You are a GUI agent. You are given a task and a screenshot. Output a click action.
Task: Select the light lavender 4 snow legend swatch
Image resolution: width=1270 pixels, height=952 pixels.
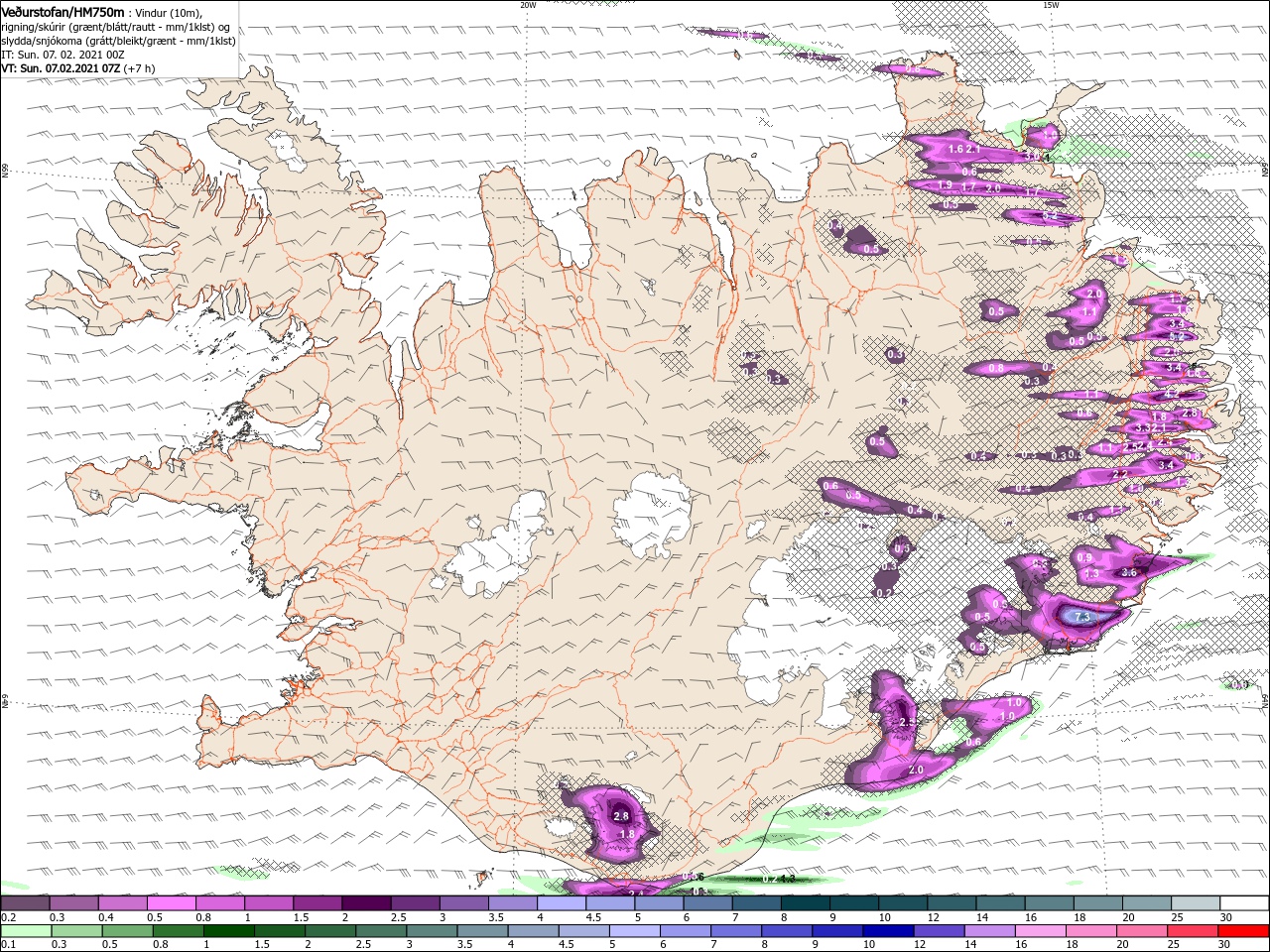tap(561, 903)
